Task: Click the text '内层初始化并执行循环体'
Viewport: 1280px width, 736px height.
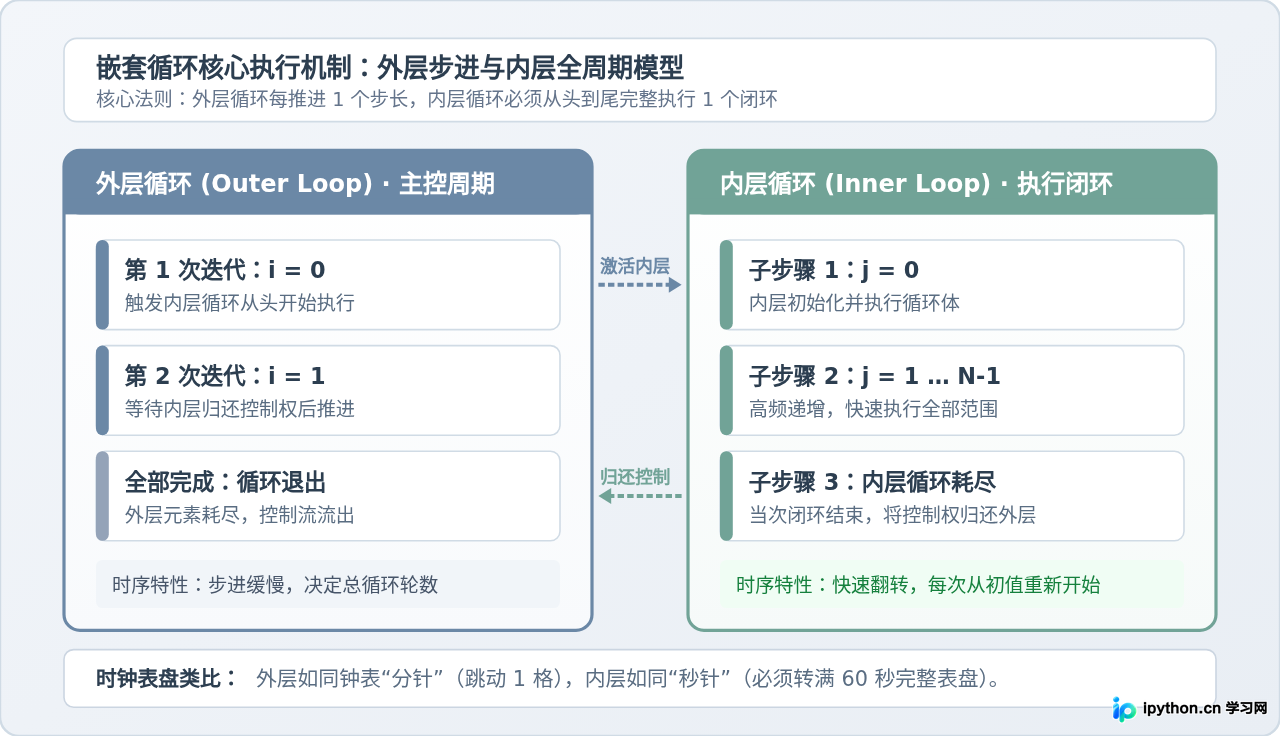Action: click(x=854, y=303)
